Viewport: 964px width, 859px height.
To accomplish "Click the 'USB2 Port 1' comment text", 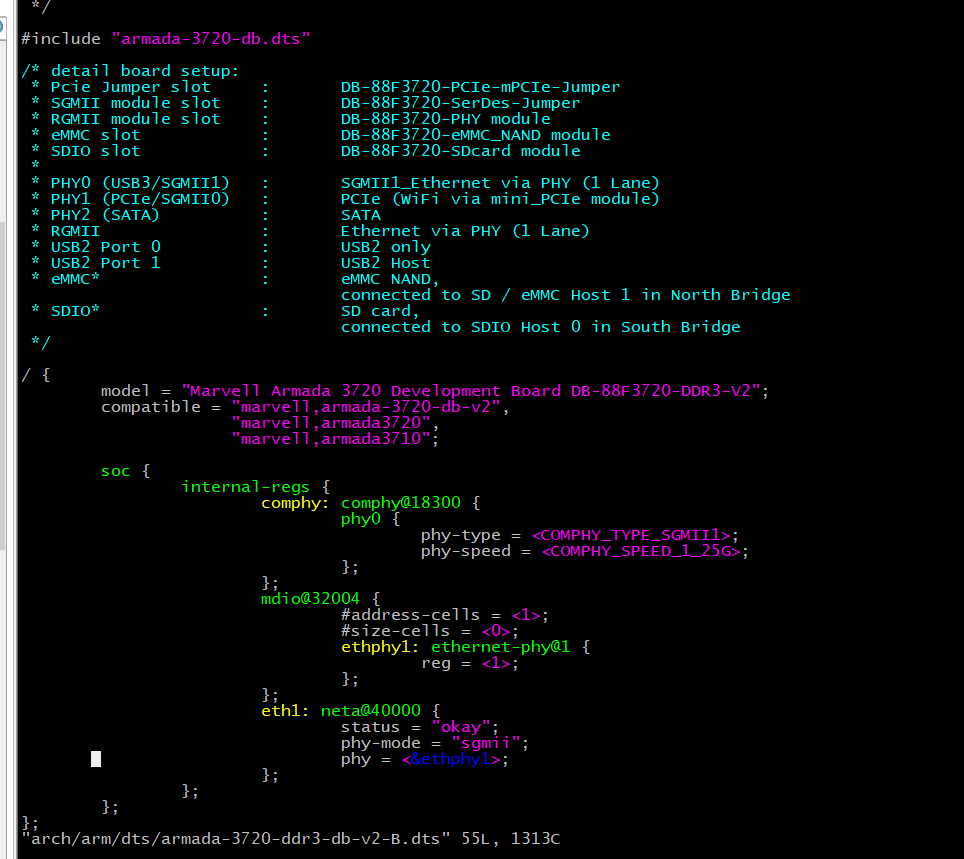I will click(x=105, y=263).
